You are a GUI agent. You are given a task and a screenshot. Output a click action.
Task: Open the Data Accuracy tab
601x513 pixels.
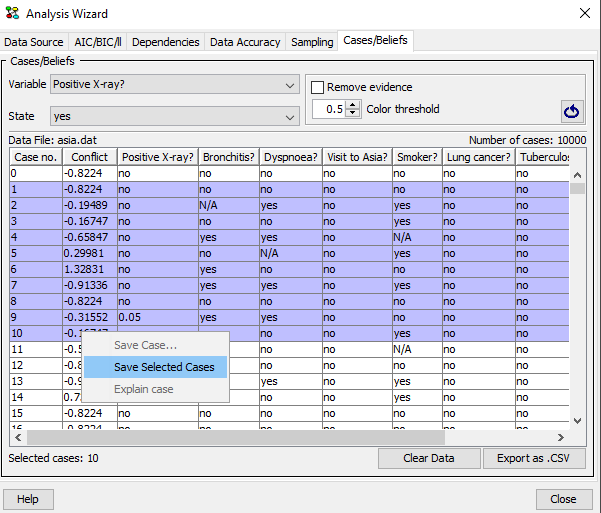pos(245,42)
